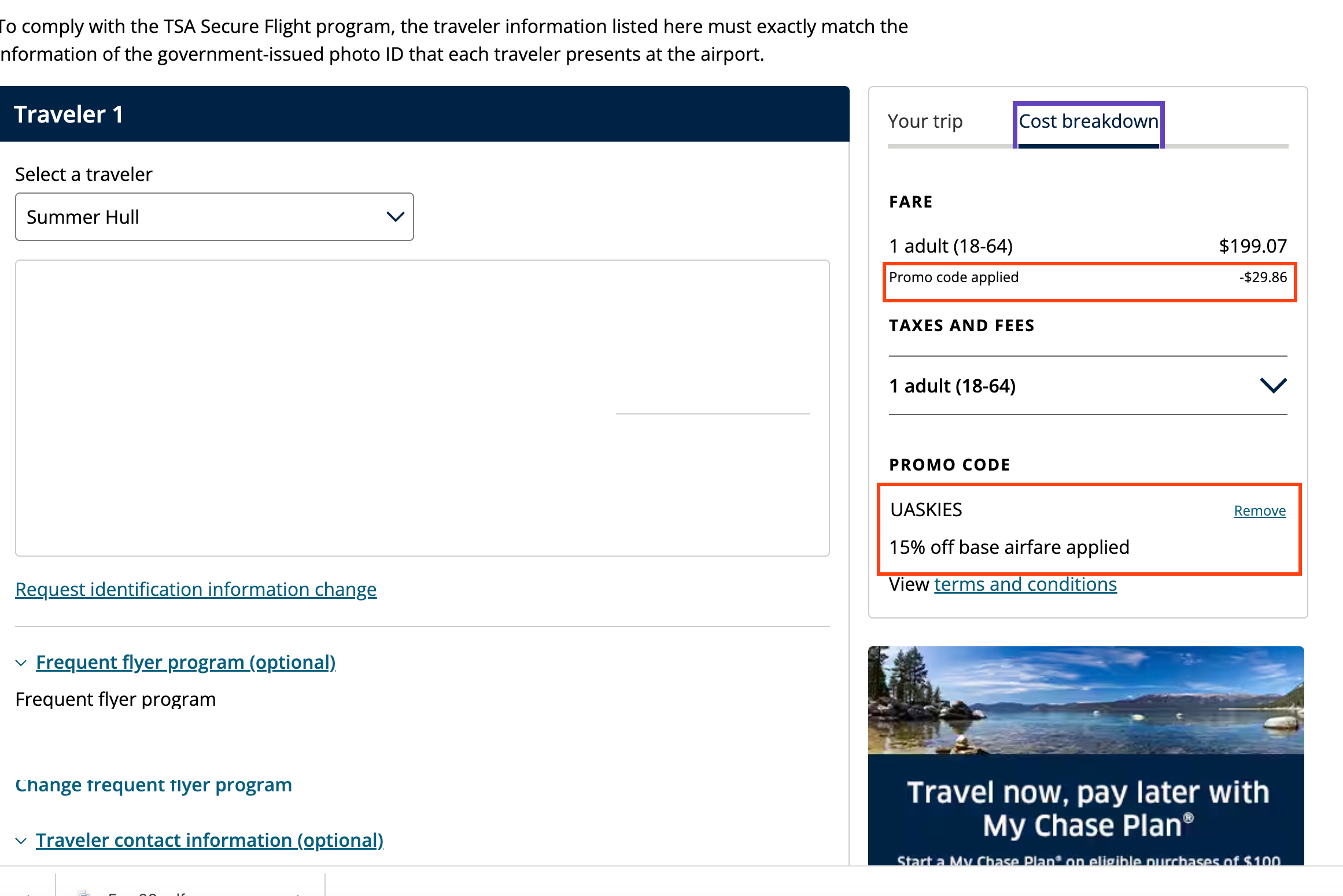Click the empty traveler information box
Screen dimensions: 1343x896
422,408
